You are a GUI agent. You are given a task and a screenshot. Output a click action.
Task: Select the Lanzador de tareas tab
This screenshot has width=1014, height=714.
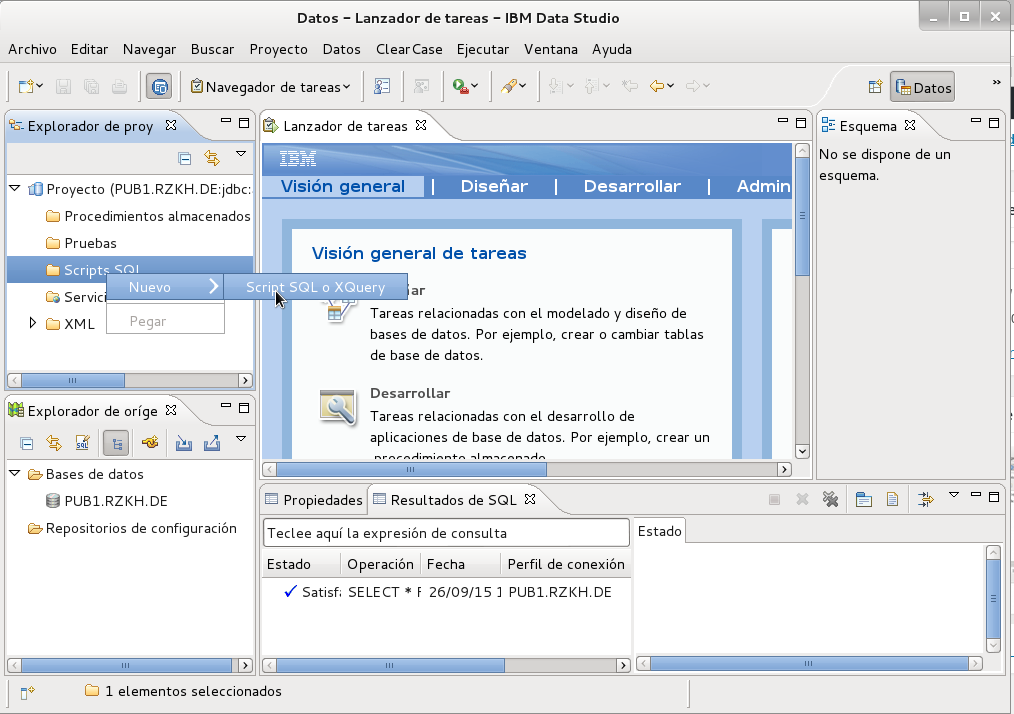[x=345, y=126]
